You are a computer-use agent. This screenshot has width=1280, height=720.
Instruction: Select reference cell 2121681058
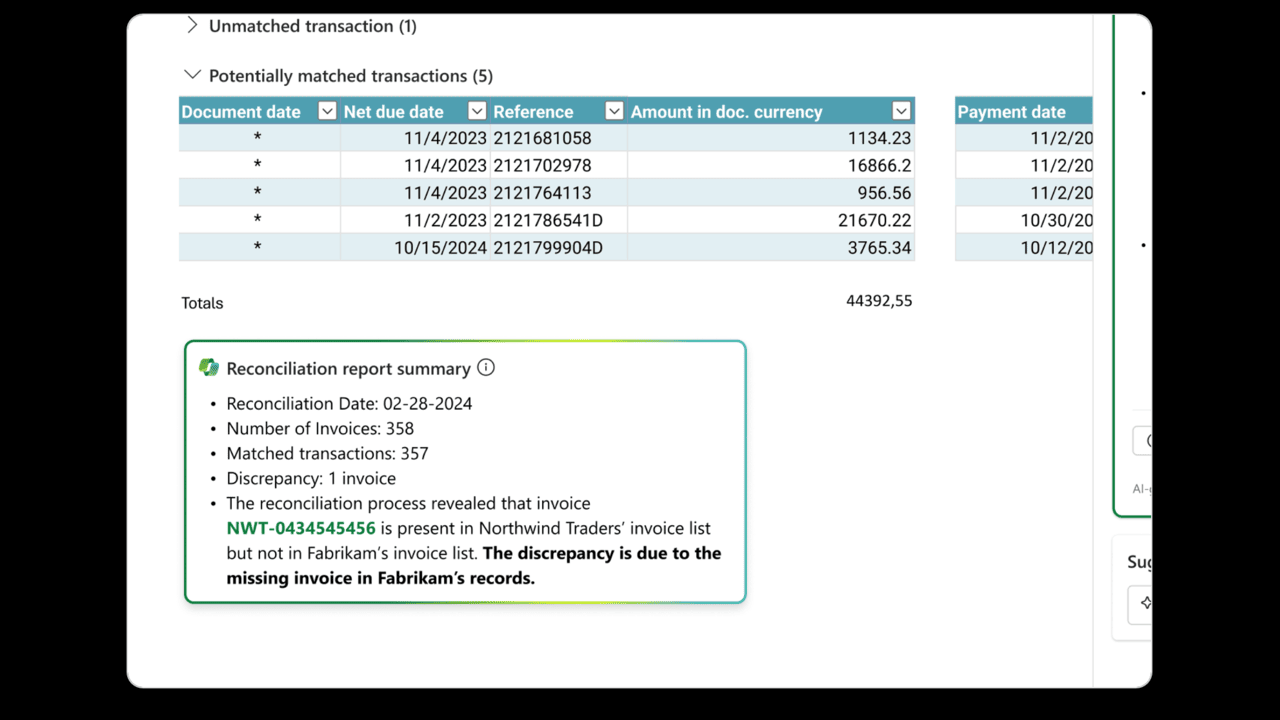[x=559, y=138]
